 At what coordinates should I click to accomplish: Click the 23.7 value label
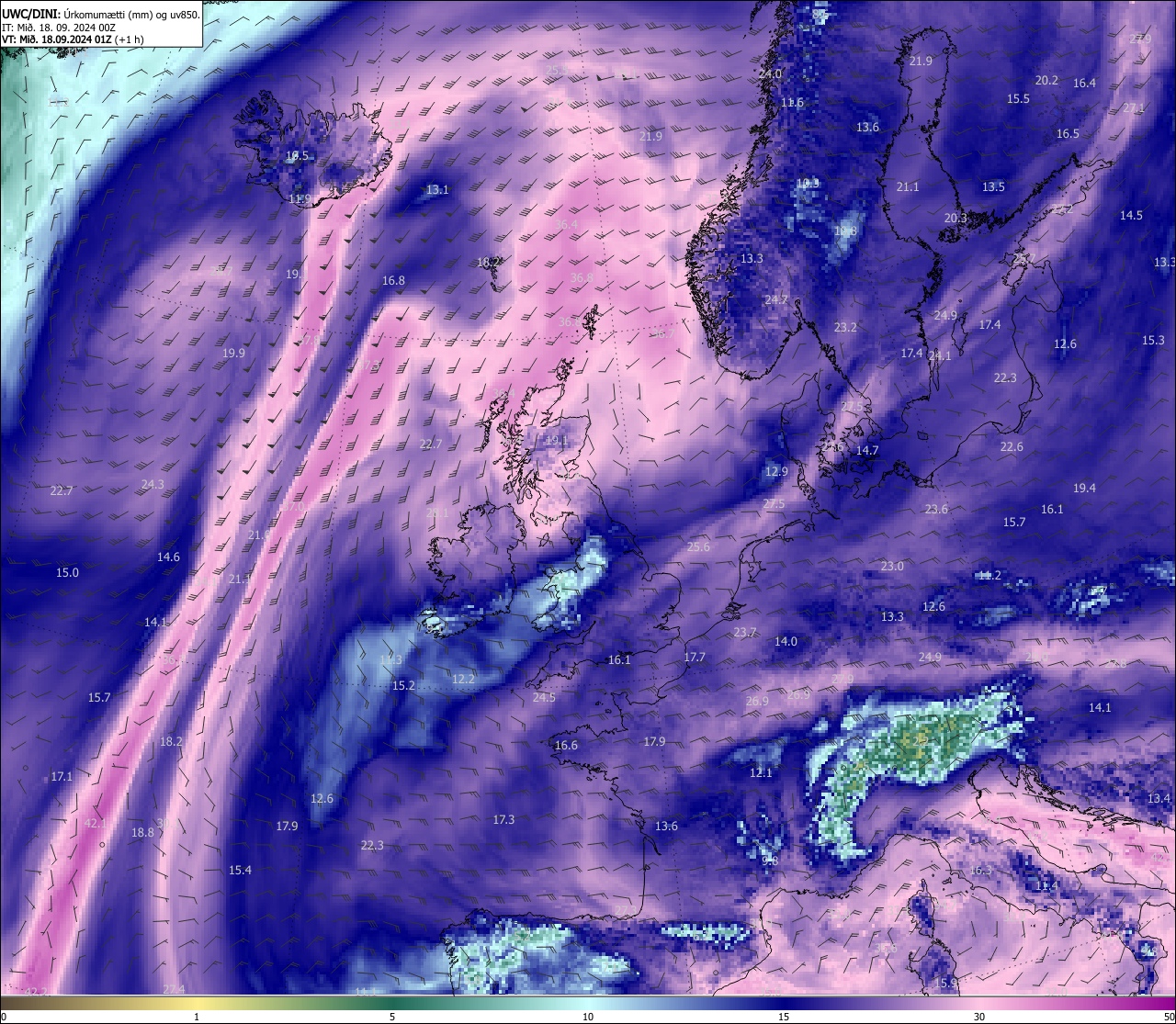coord(745,633)
